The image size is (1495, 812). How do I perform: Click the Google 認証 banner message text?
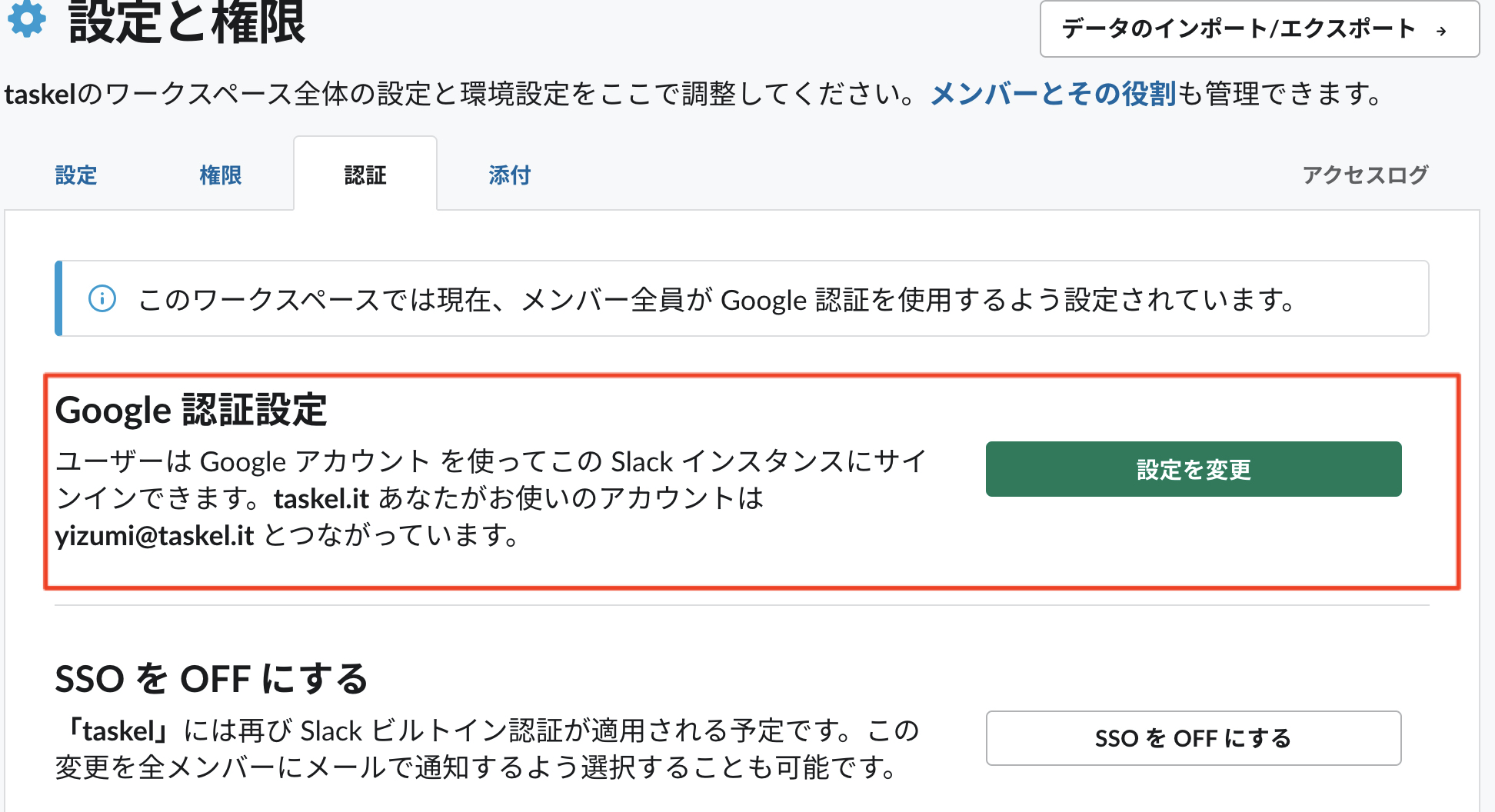pyautogui.click(x=715, y=299)
